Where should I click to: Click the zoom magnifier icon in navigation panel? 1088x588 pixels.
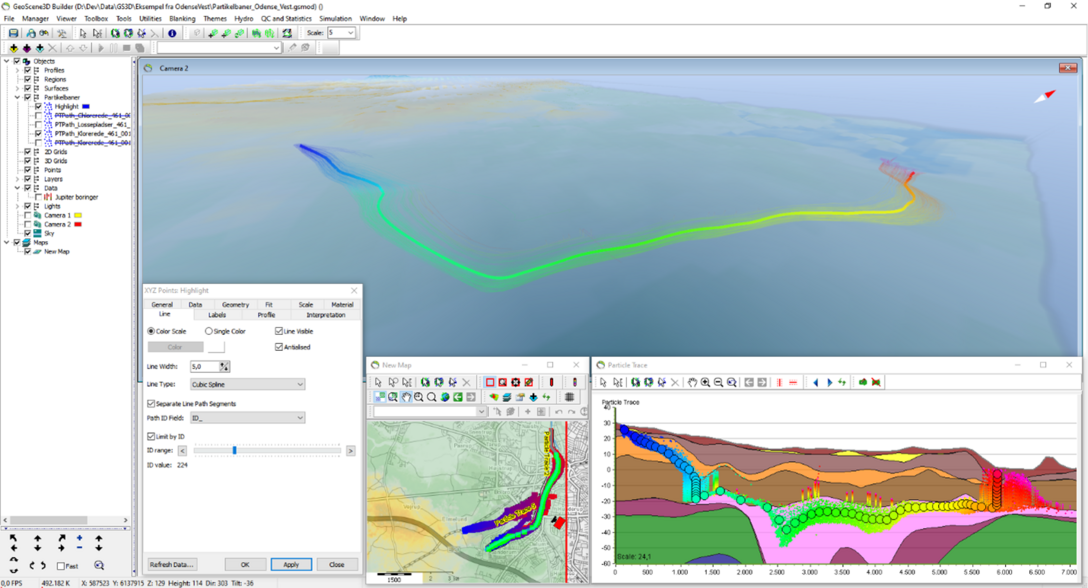pos(99,566)
